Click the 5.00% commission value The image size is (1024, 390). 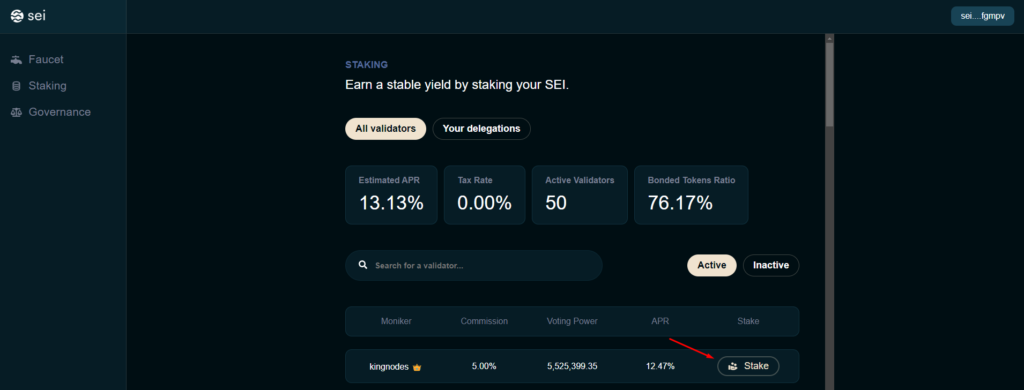point(484,366)
